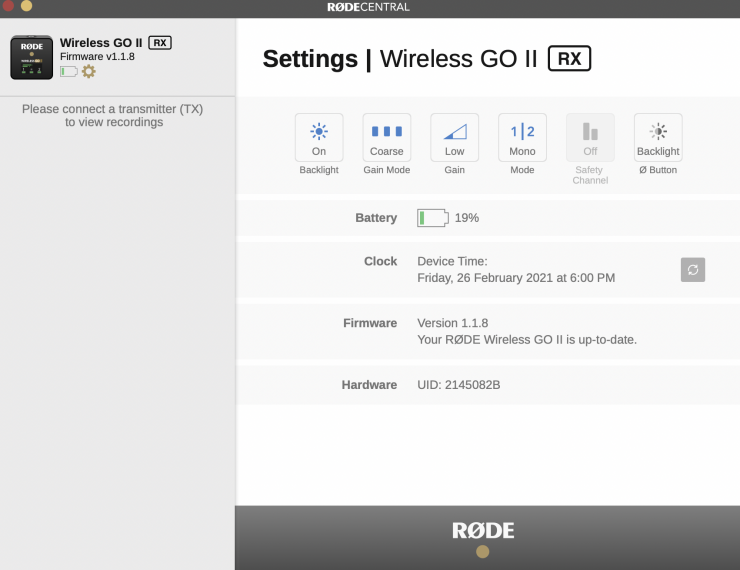Screen dimensions: 740x570
Task: Switch Mode from Mono
Action: click(x=522, y=138)
